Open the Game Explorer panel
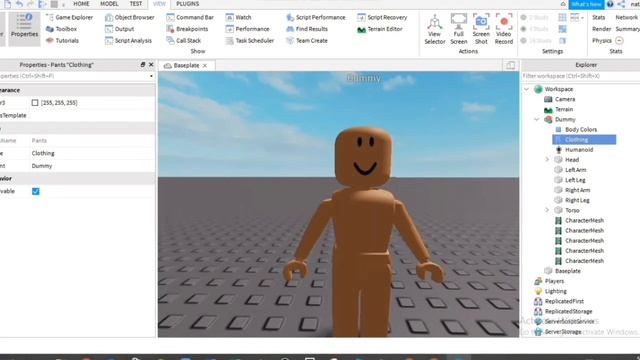The height and width of the screenshot is (360, 640). coord(69,18)
